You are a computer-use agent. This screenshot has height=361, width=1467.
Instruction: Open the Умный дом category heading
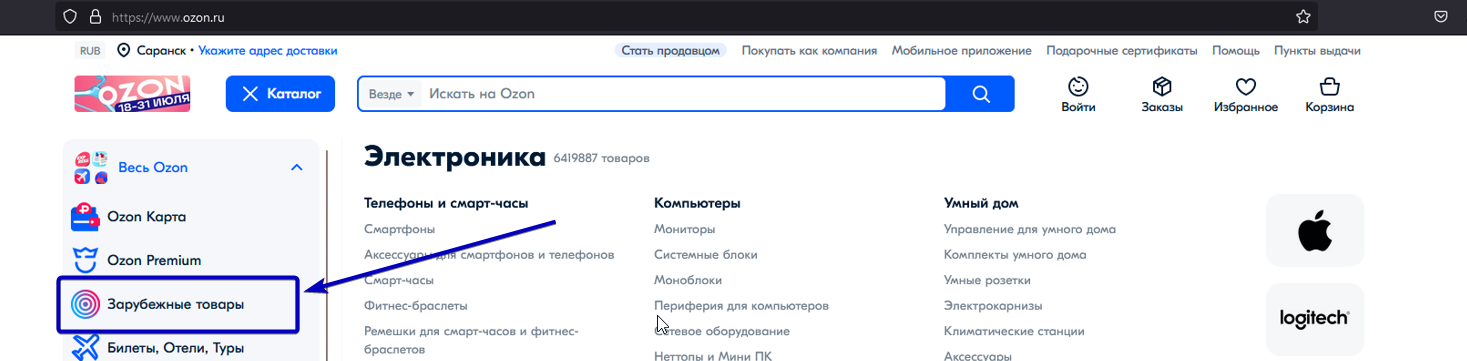[x=981, y=203]
